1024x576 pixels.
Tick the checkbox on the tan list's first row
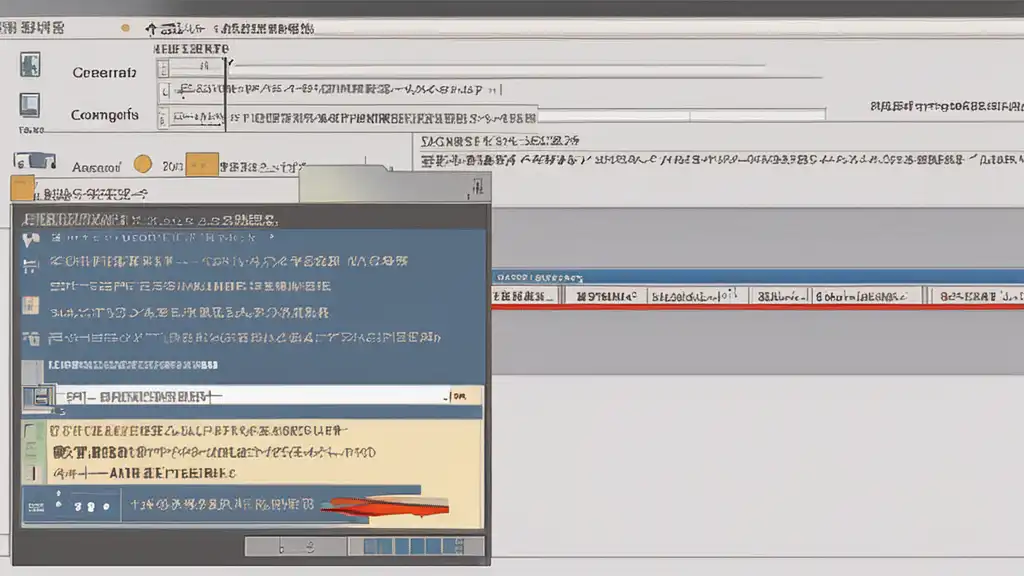(29, 431)
